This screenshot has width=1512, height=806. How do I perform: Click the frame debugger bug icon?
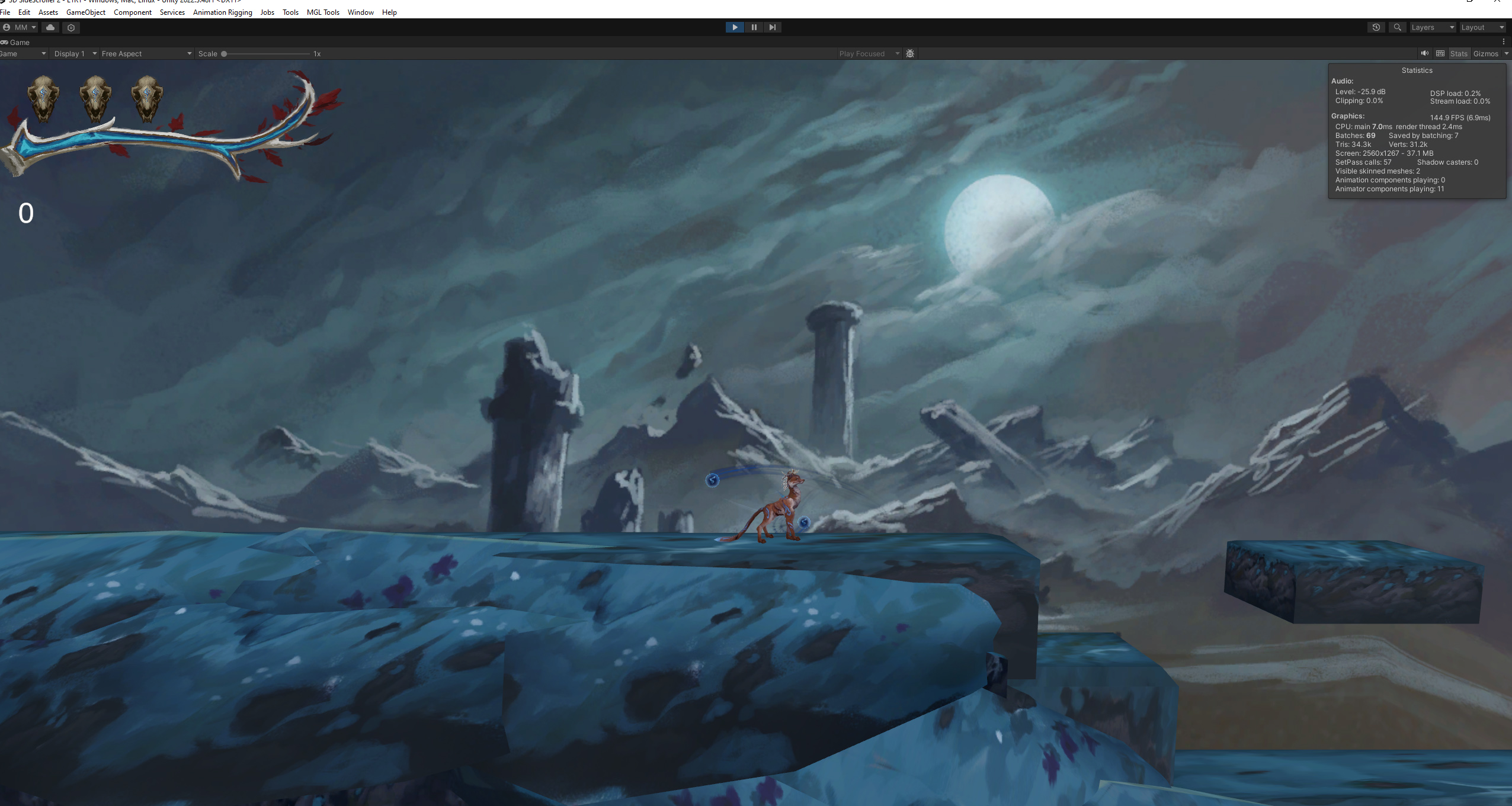tap(910, 53)
